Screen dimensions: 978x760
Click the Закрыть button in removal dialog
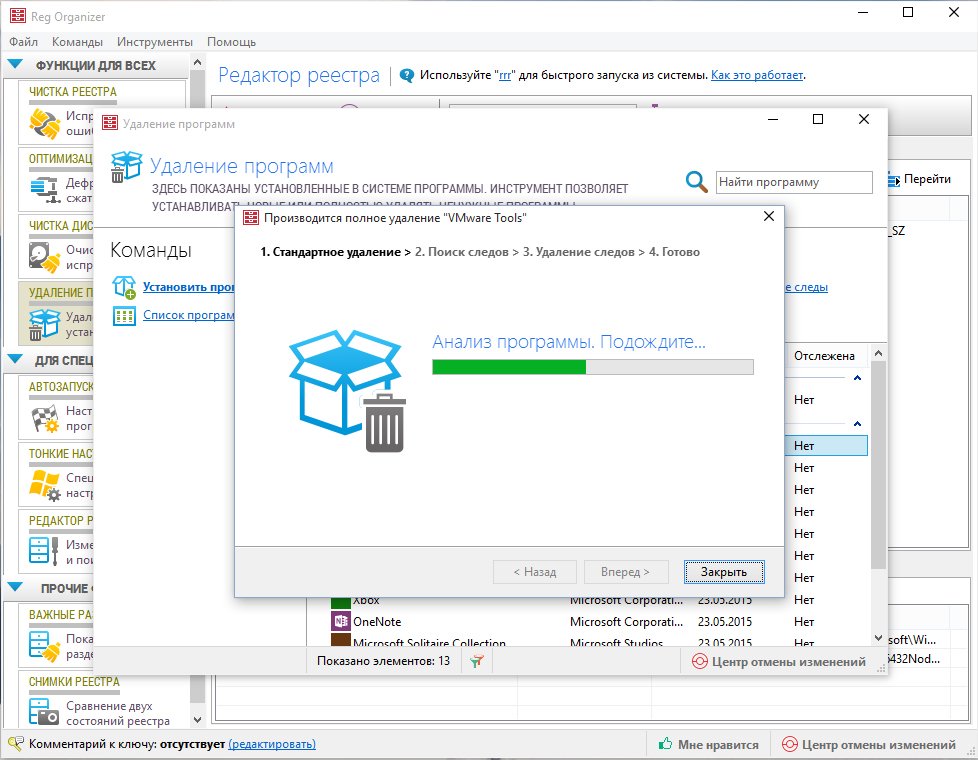pos(724,572)
